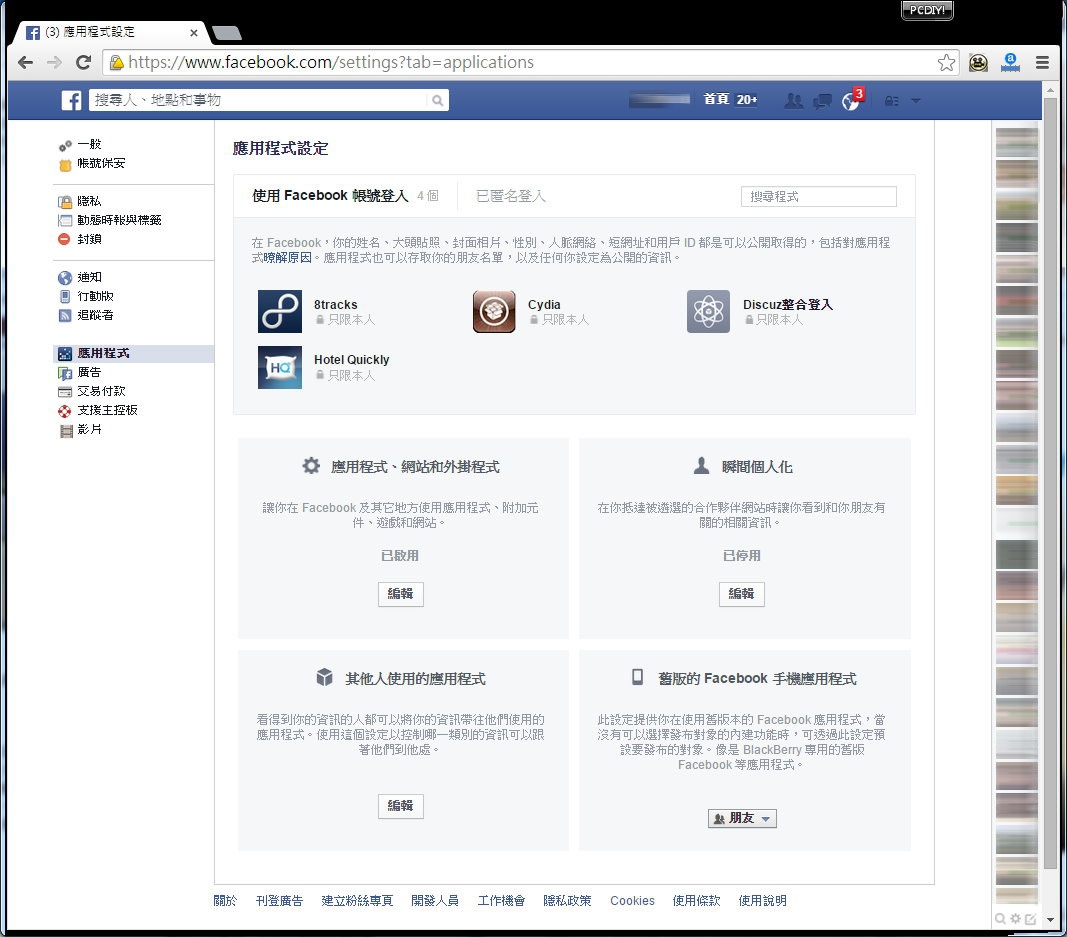The image size is (1067, 937).
Task: Open the Hotel Quickly app name link
Action: click(352, 360)
